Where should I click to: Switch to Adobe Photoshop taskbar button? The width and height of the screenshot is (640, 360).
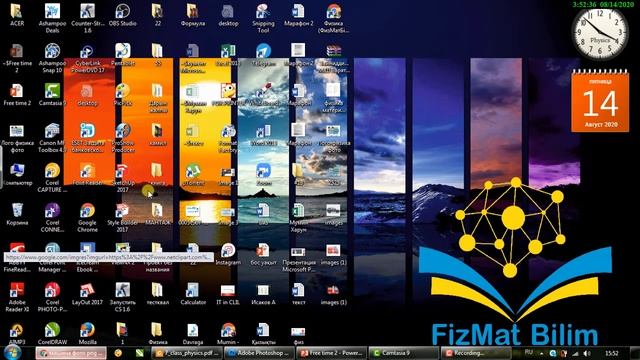259,353
